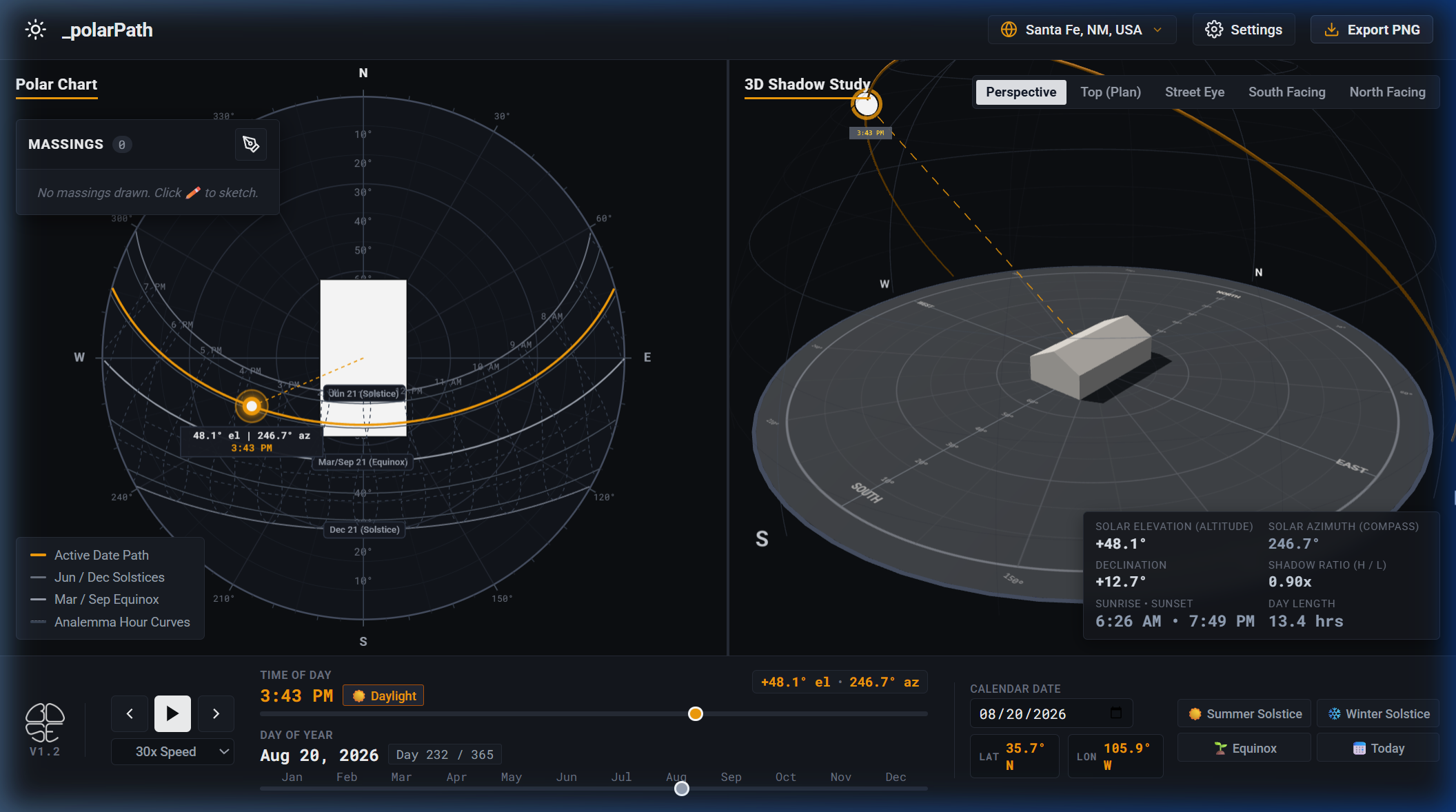This screenshot has width=1456, height=812.
Task: Switch to the 3D Shadow Study tab
Action: click(x=807, y=85)
